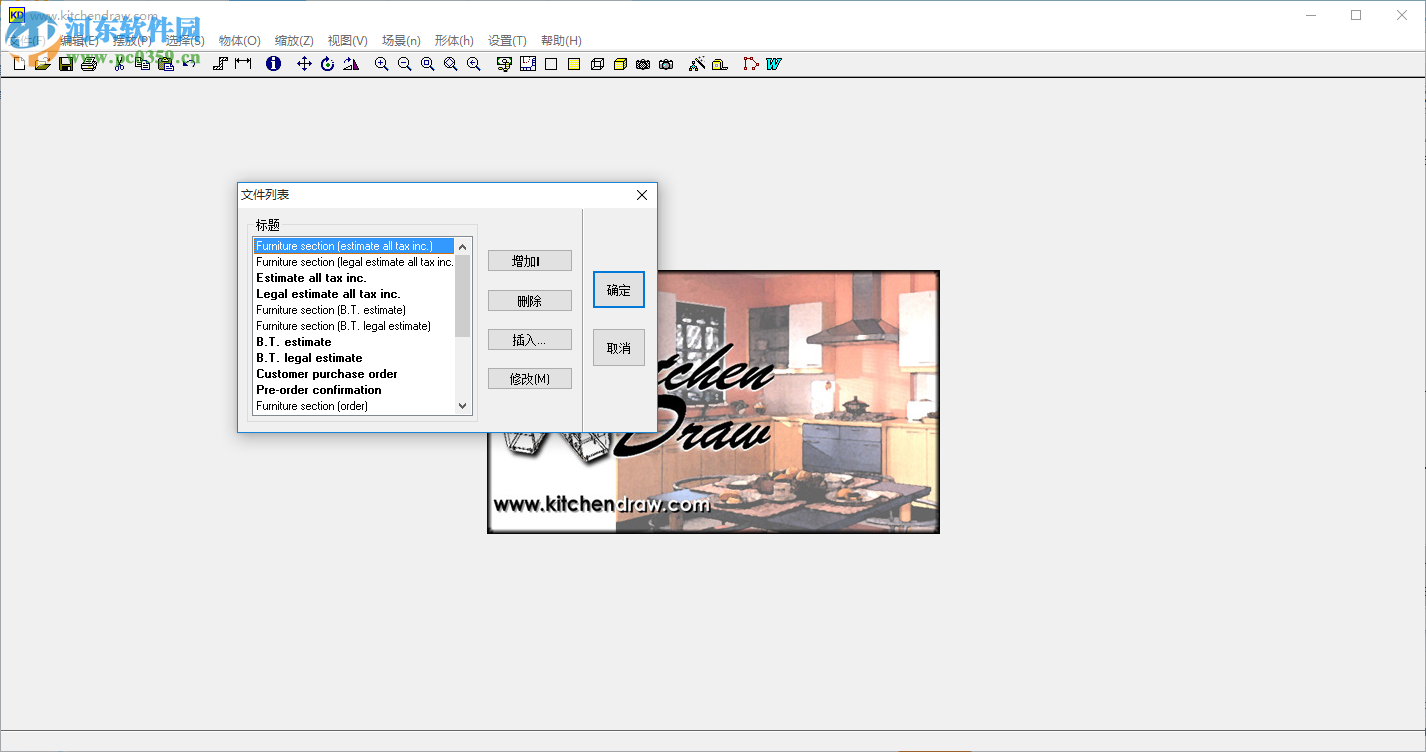The height and width of the screenshot is (752, 1426).
Task: Select the dimension measurement icon
Action: 243,64
